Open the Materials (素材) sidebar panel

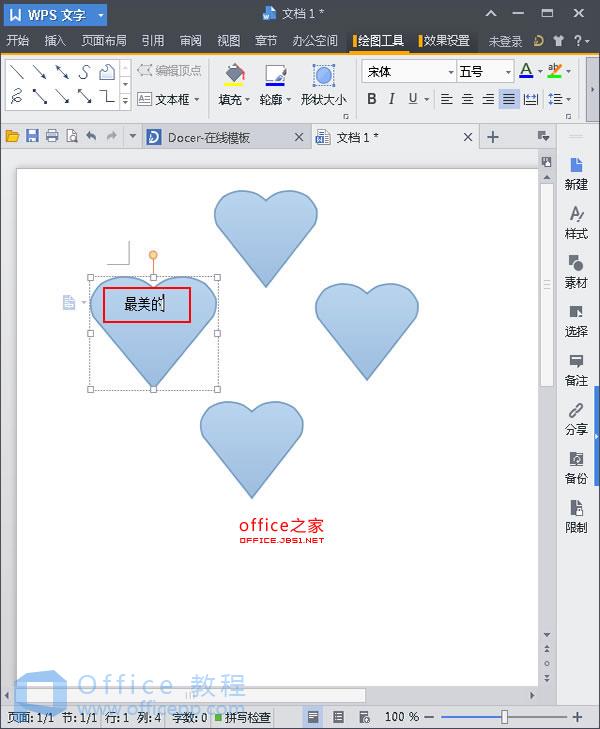[576, 272]
